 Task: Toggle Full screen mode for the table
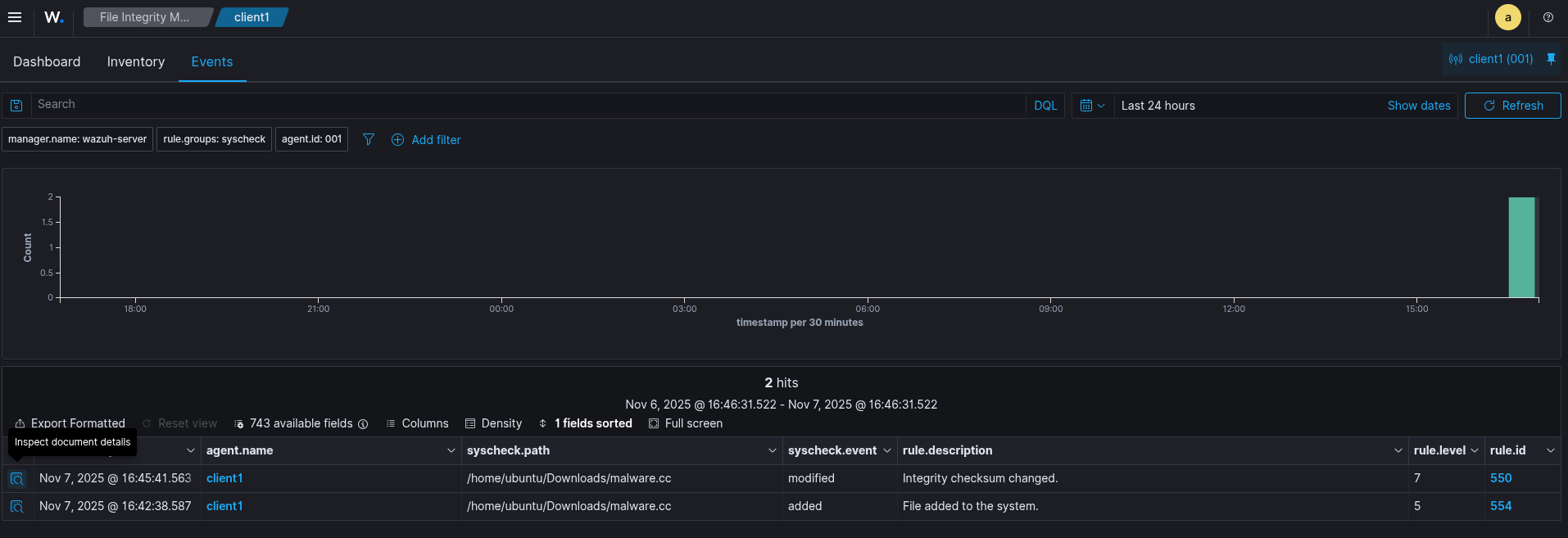(x=686, y=423)
